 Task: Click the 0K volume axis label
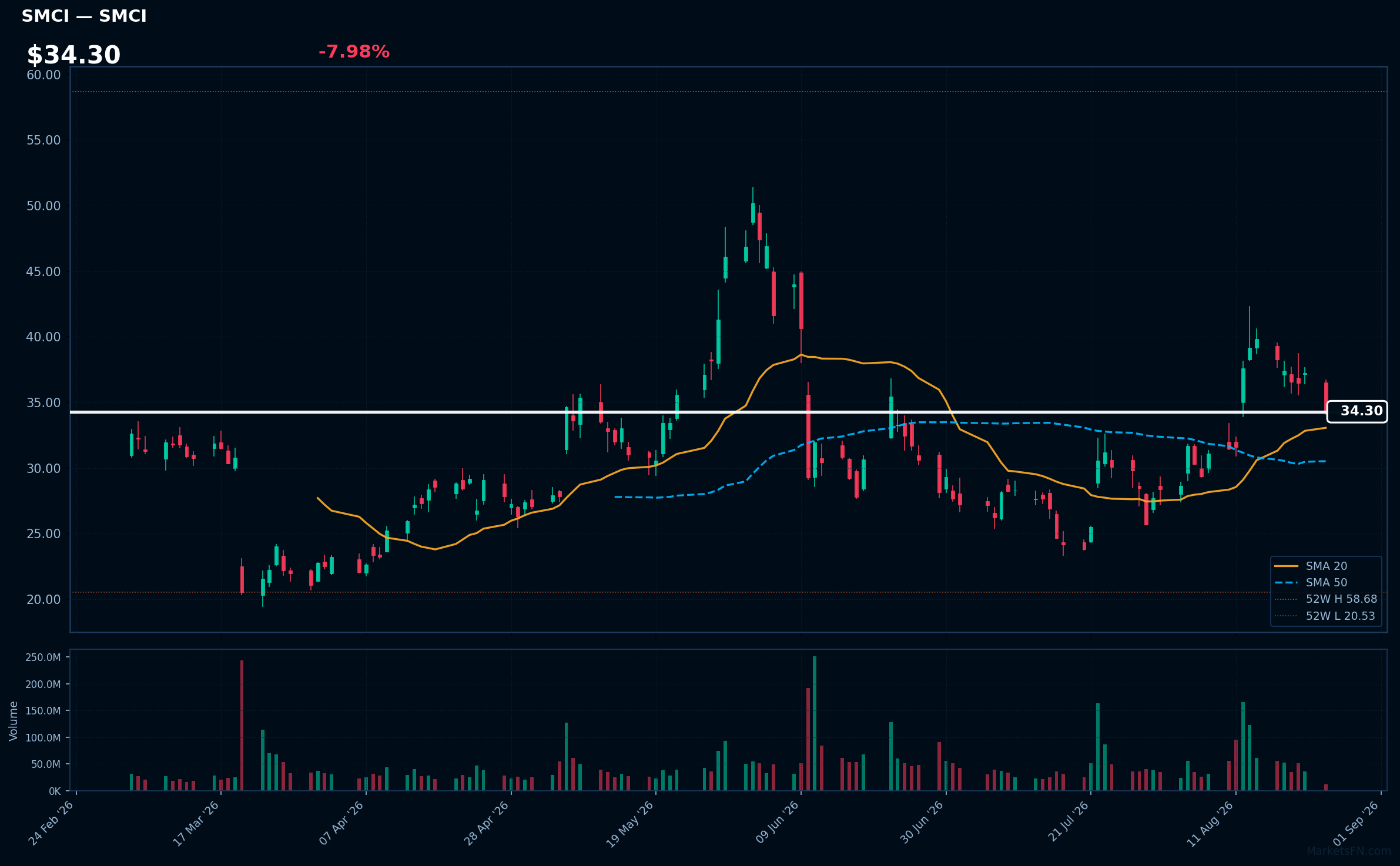pyautogui.click(x=55, y=791)
